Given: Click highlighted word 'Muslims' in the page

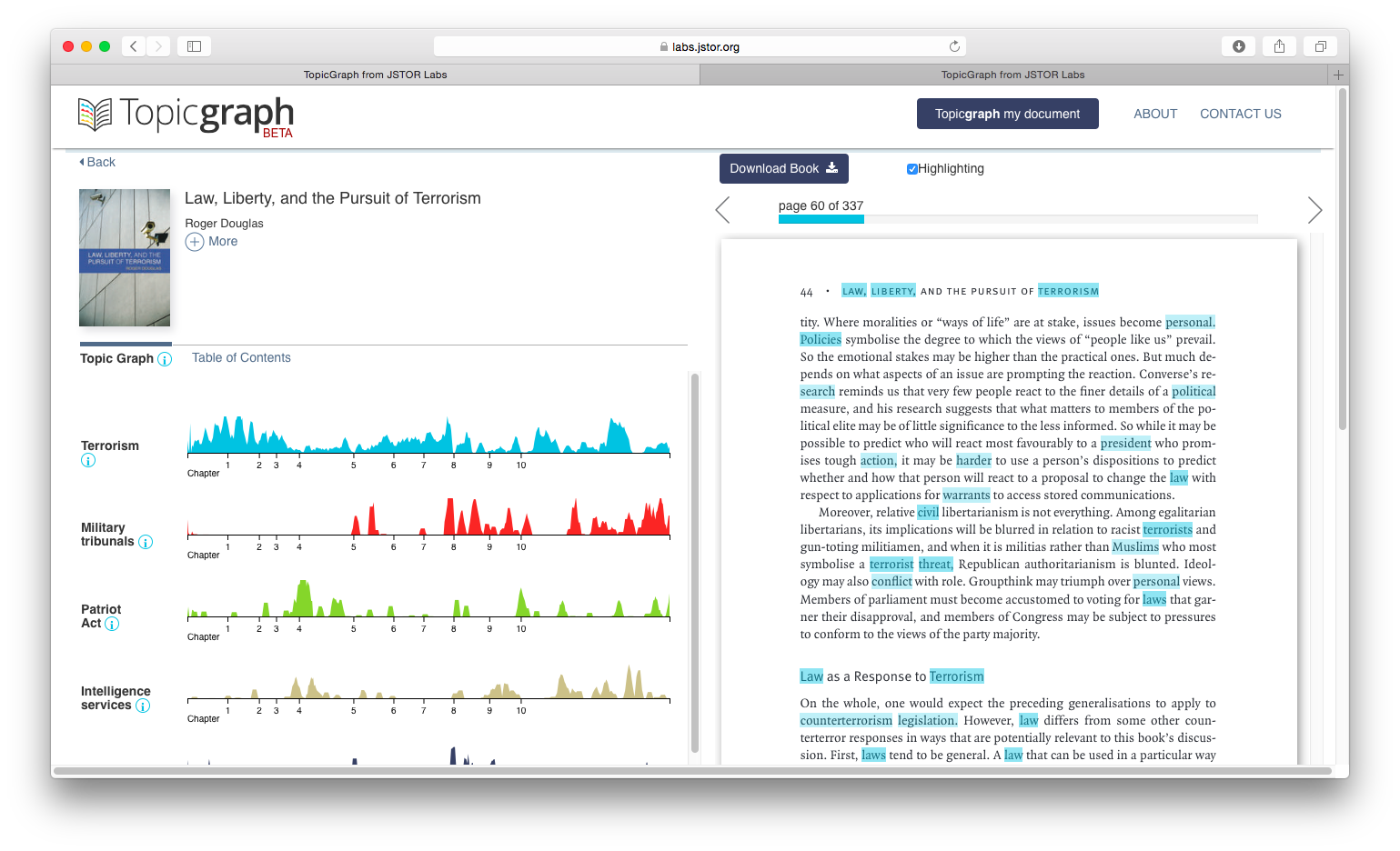Looking at the screenshot, I should pyautogui.click(x=1135, y=546).
